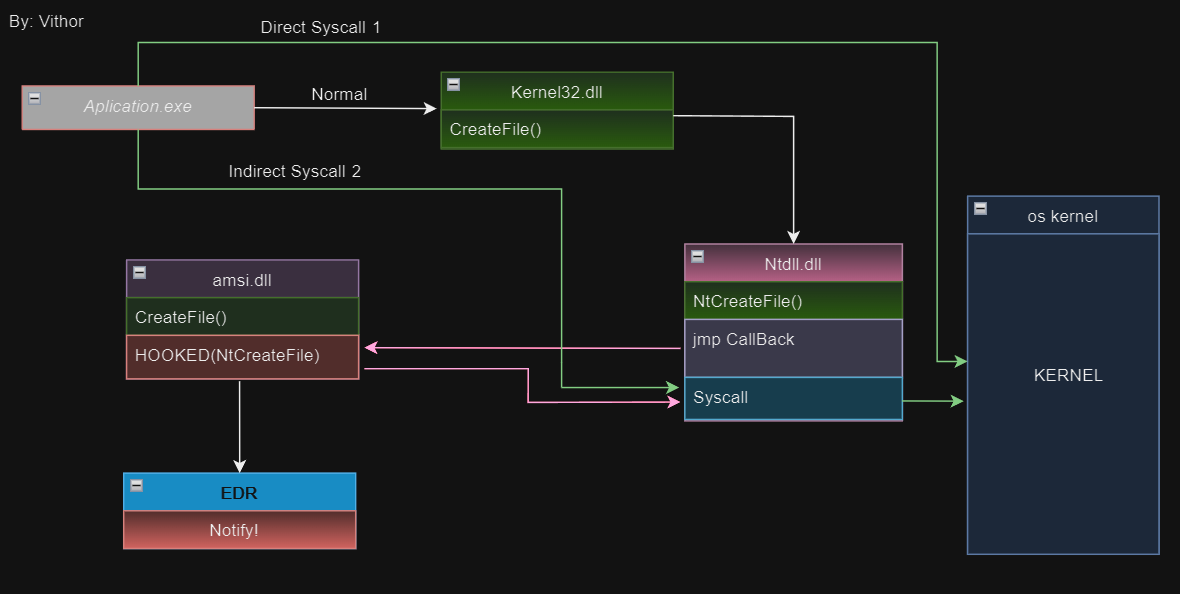
Task: Select the CreateFile() row in amsi.dll
Action: click(242, 317)
